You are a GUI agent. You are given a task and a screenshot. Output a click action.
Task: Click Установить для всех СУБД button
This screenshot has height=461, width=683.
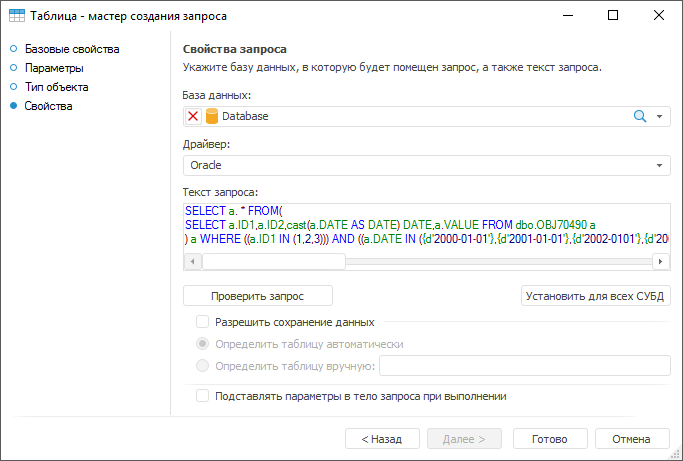pyautogui.click(x=596, y=296)
